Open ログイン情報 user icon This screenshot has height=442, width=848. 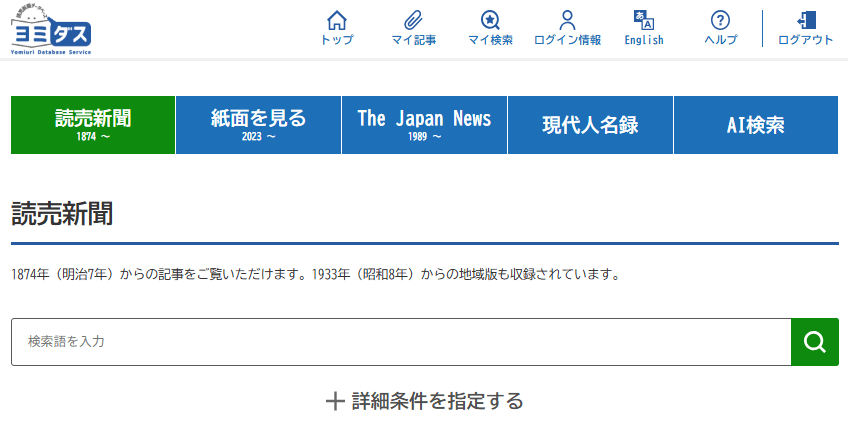pyautogui.click(x=567, y=21)
